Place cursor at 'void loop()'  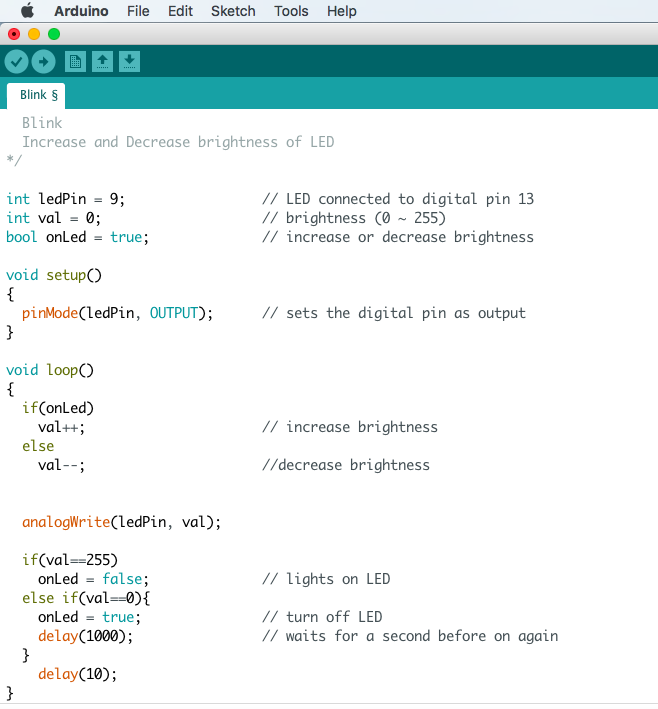(50, 370)
